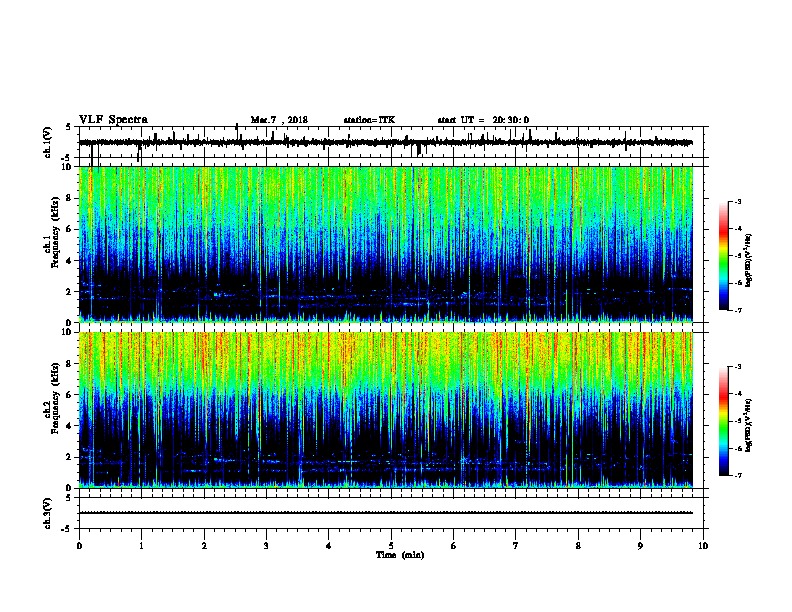Click the "-7" label on ch.2 color bar
Screen dimensions: 792x612
(738, 476)
